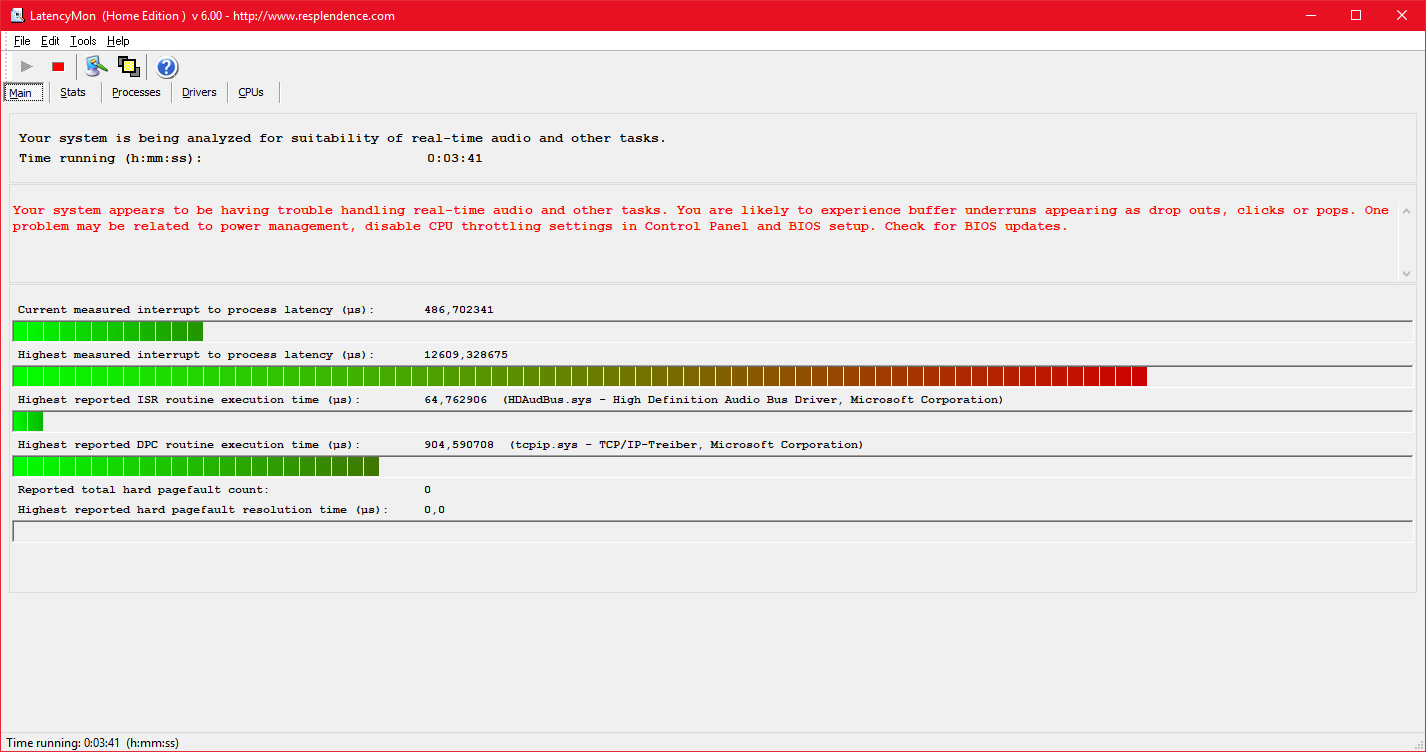The width and height of the screenshot is (1426, 752).
Task: Click the green Start monitoring play button
Action: [27, 67]
